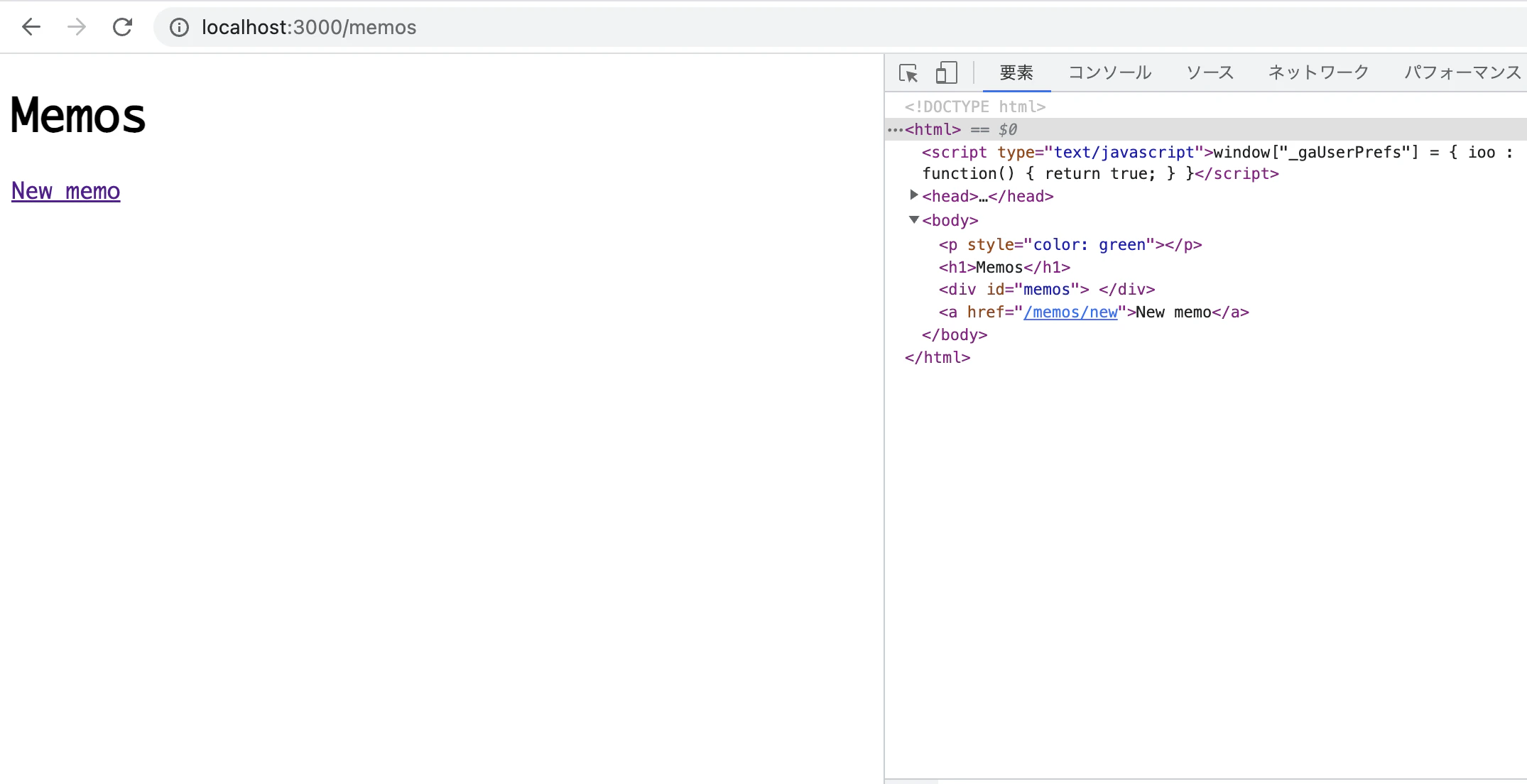Switch to the コンソール tab
The height and width of the screenshot is (784, 1527).
(x=1109, y=72)
